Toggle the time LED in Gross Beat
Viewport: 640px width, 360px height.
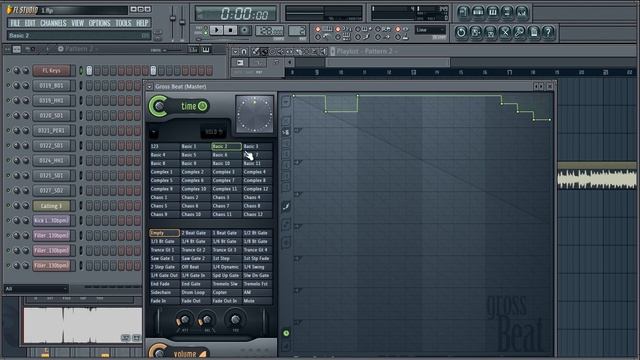coord(202,106)
